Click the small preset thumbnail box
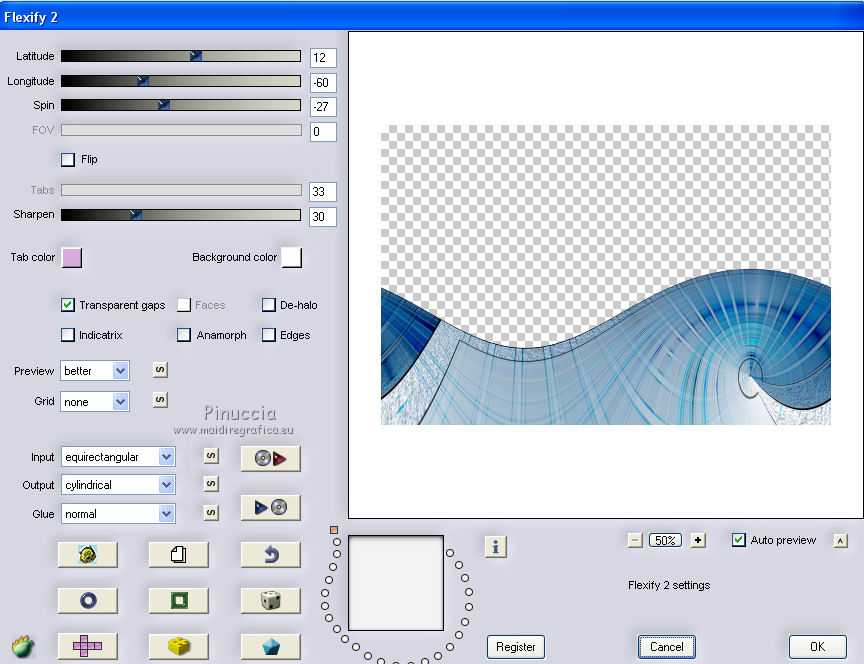The image size is (864, 664). pyautogui.click(x=396, y=583)
